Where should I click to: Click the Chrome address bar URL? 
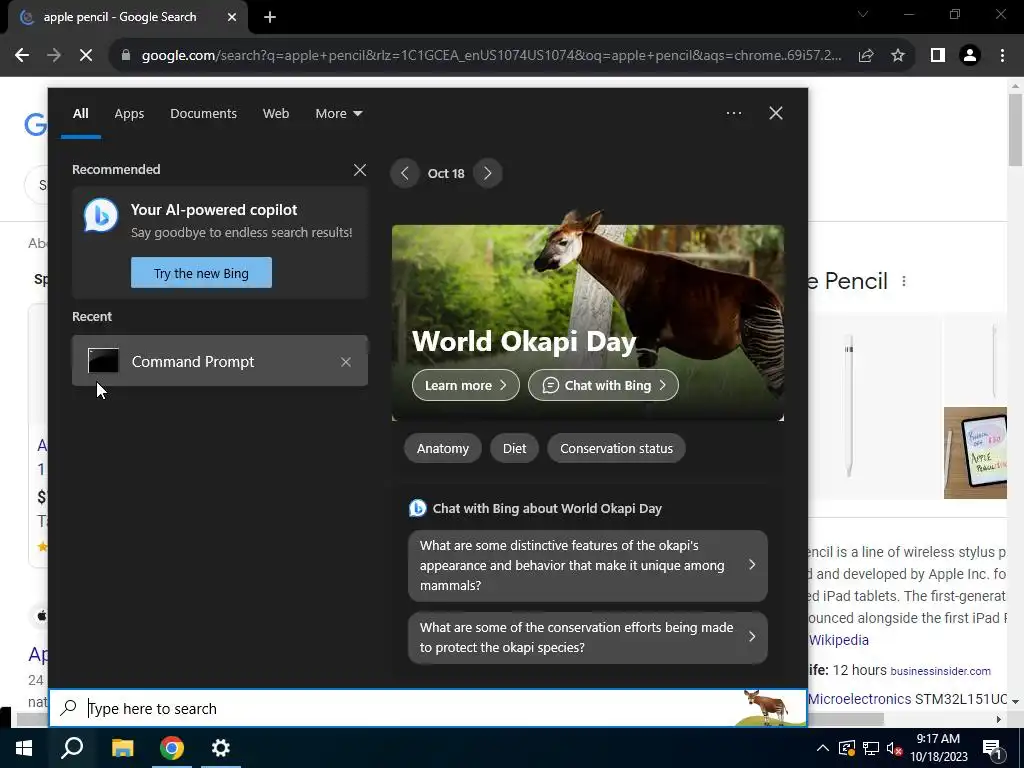(491, 56)
